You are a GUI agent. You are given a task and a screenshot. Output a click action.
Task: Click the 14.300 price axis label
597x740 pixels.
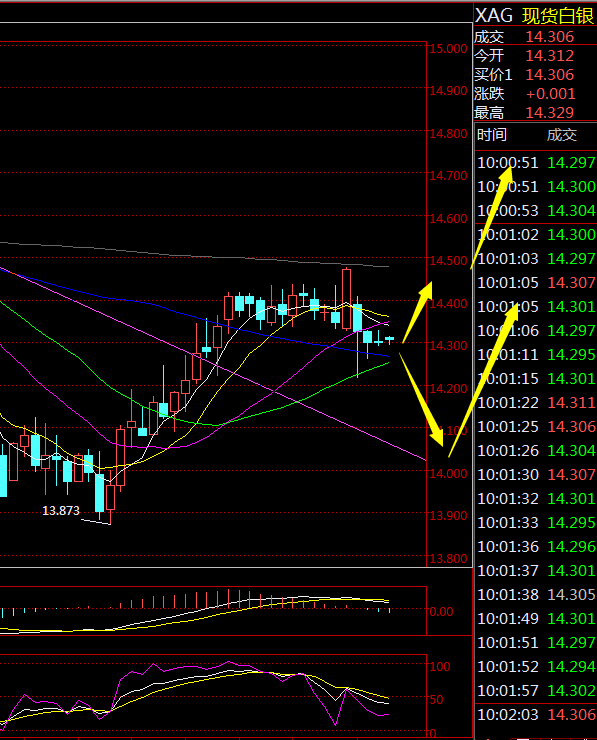click(448, 346)
